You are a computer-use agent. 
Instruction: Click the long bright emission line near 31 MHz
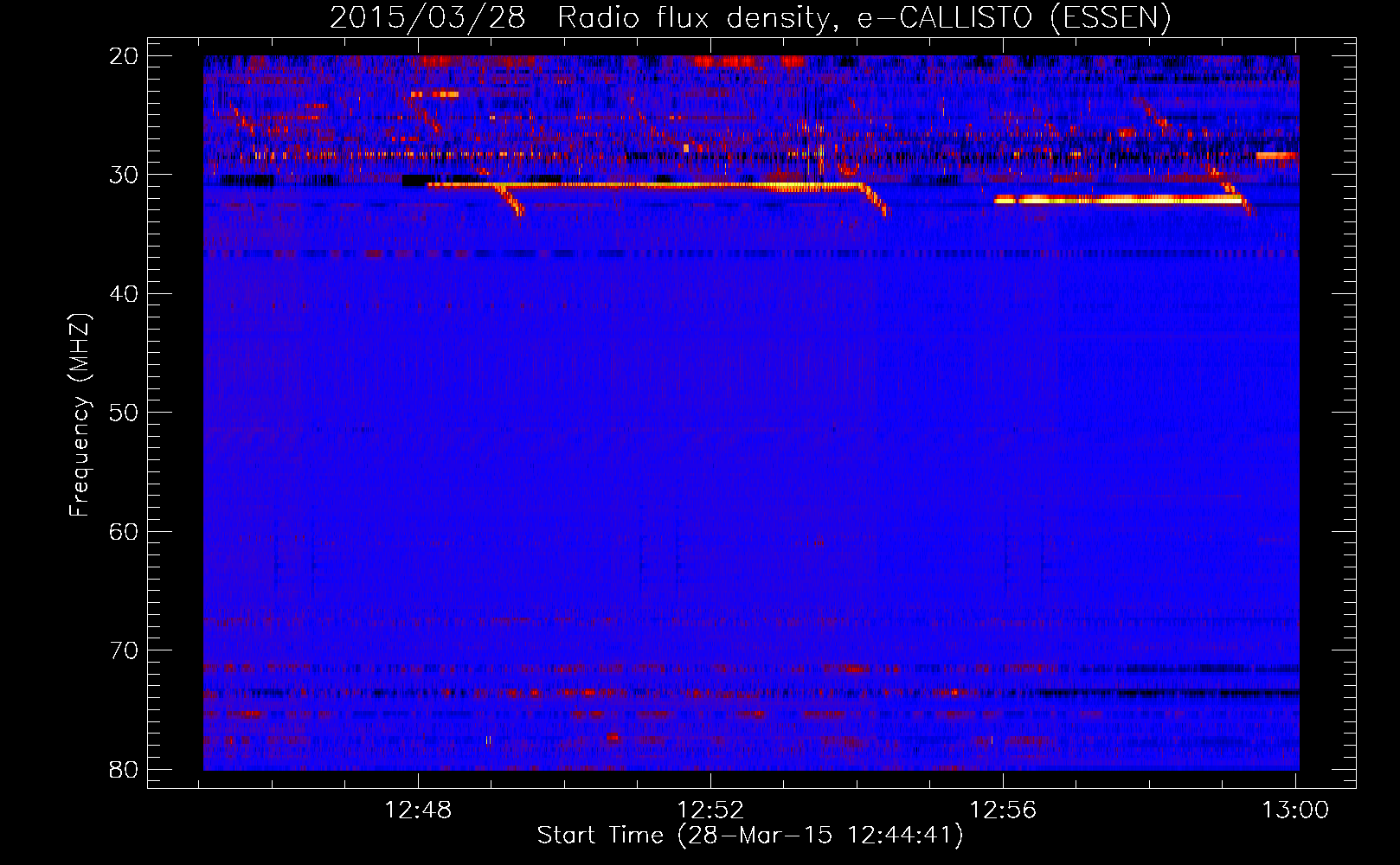pyautogui.click(x=645, y=185)
